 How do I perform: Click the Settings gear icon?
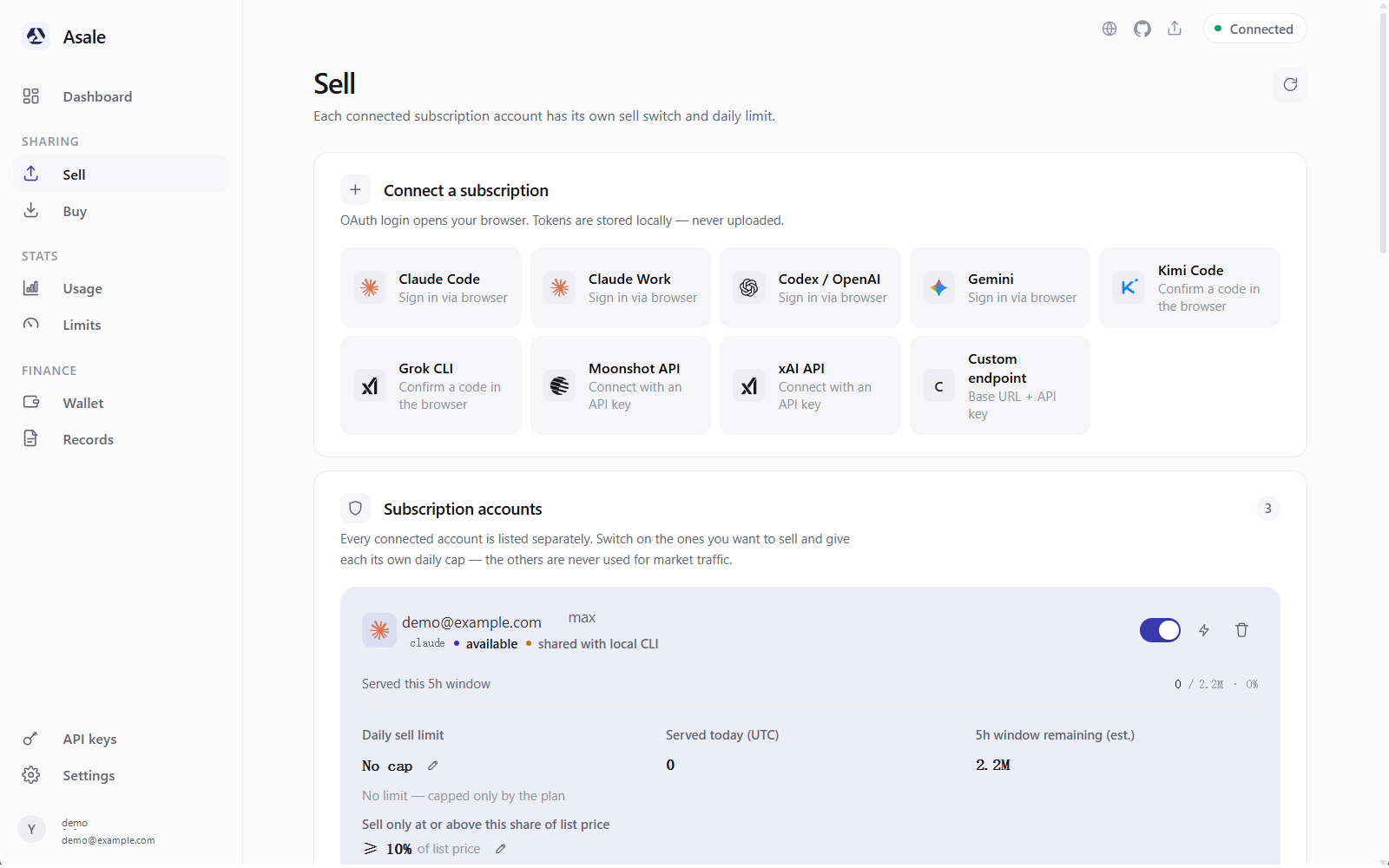(x=31, y=775)
